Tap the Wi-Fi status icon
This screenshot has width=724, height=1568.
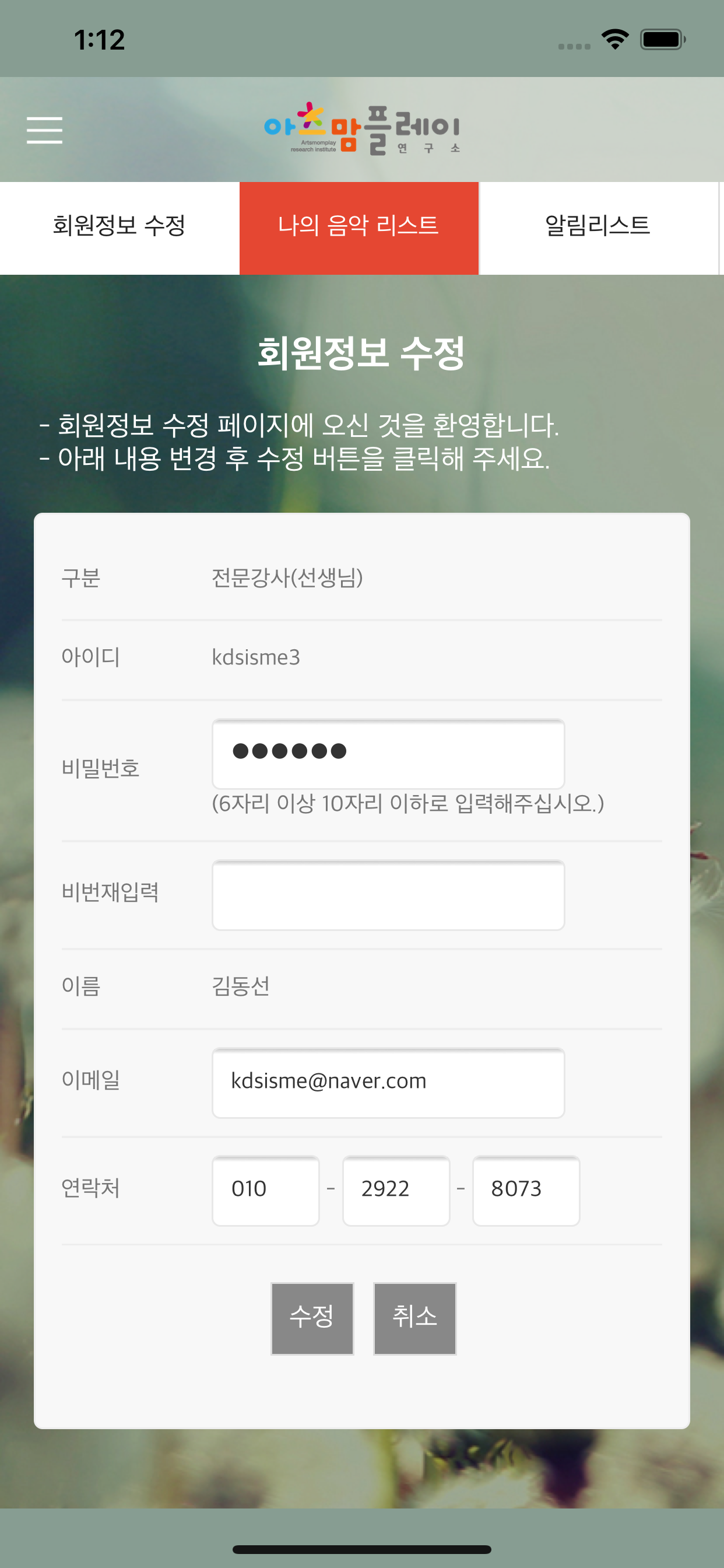614,40
